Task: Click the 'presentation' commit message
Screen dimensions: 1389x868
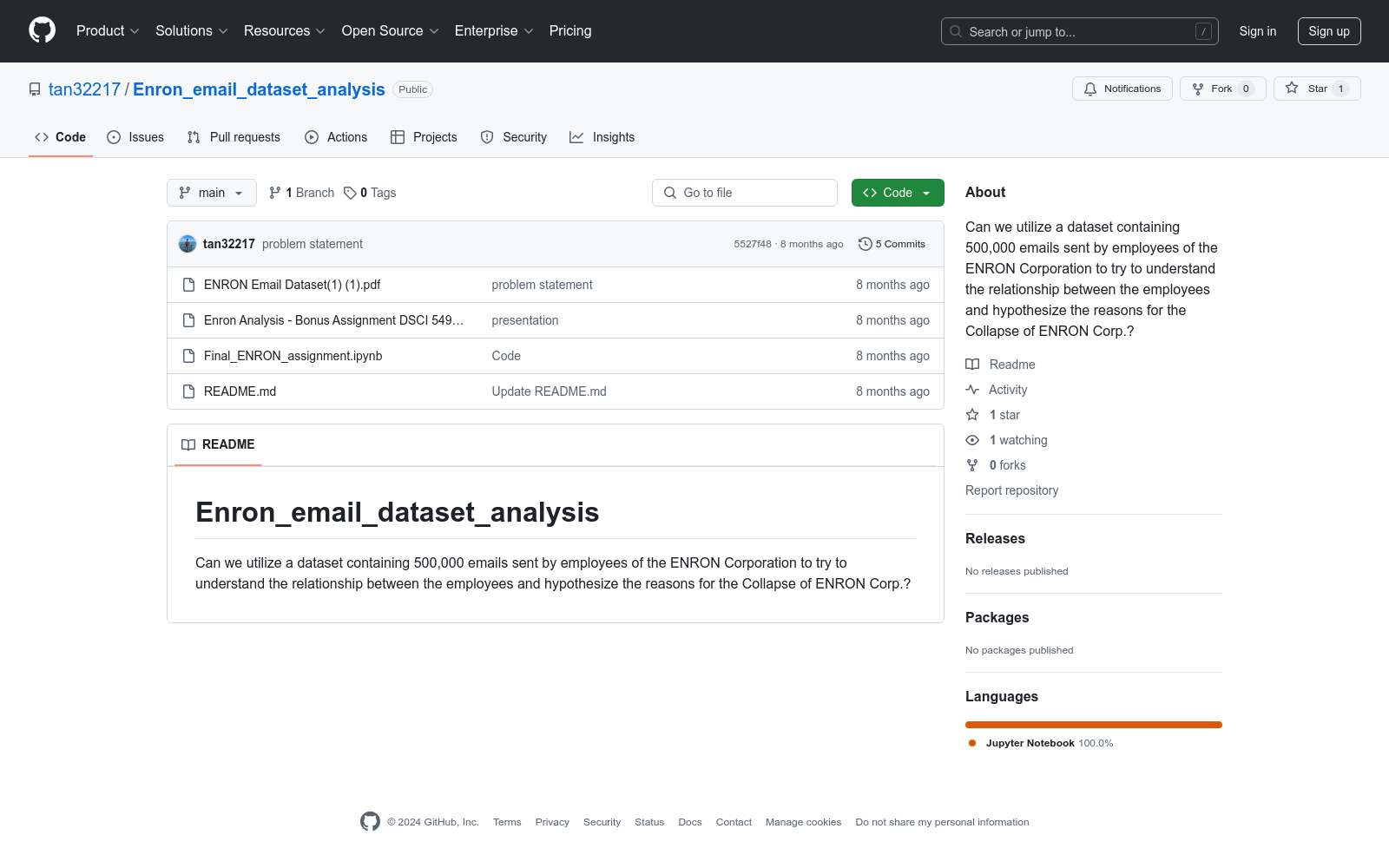Action: pos(525,320)
